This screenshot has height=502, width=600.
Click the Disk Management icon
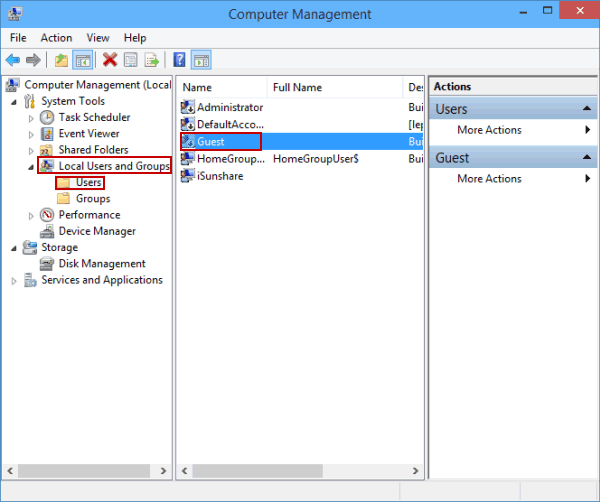tap(47, 264)
